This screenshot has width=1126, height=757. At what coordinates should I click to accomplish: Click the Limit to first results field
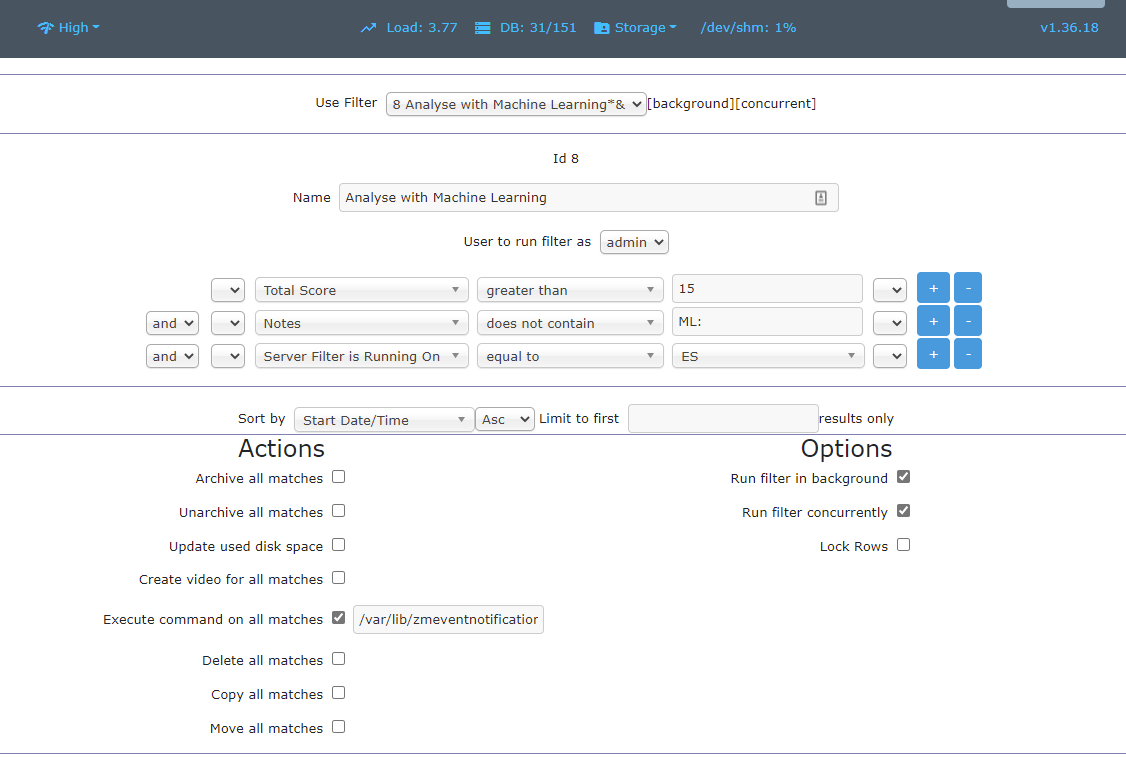pos(723,419)
